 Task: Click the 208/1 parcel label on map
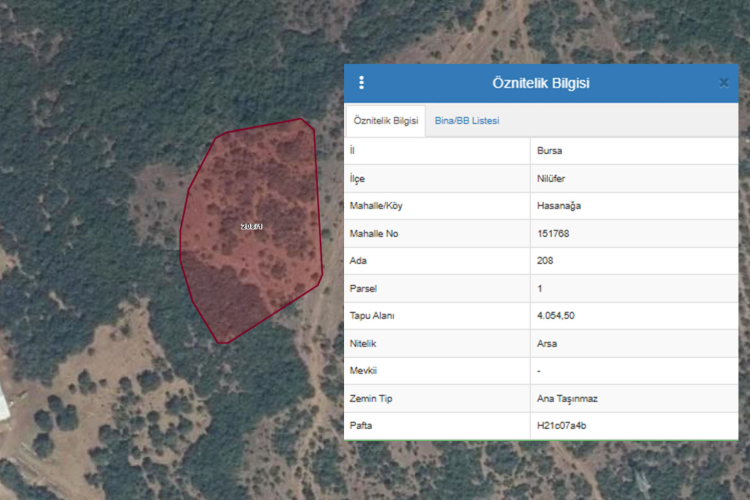point(251,227)
